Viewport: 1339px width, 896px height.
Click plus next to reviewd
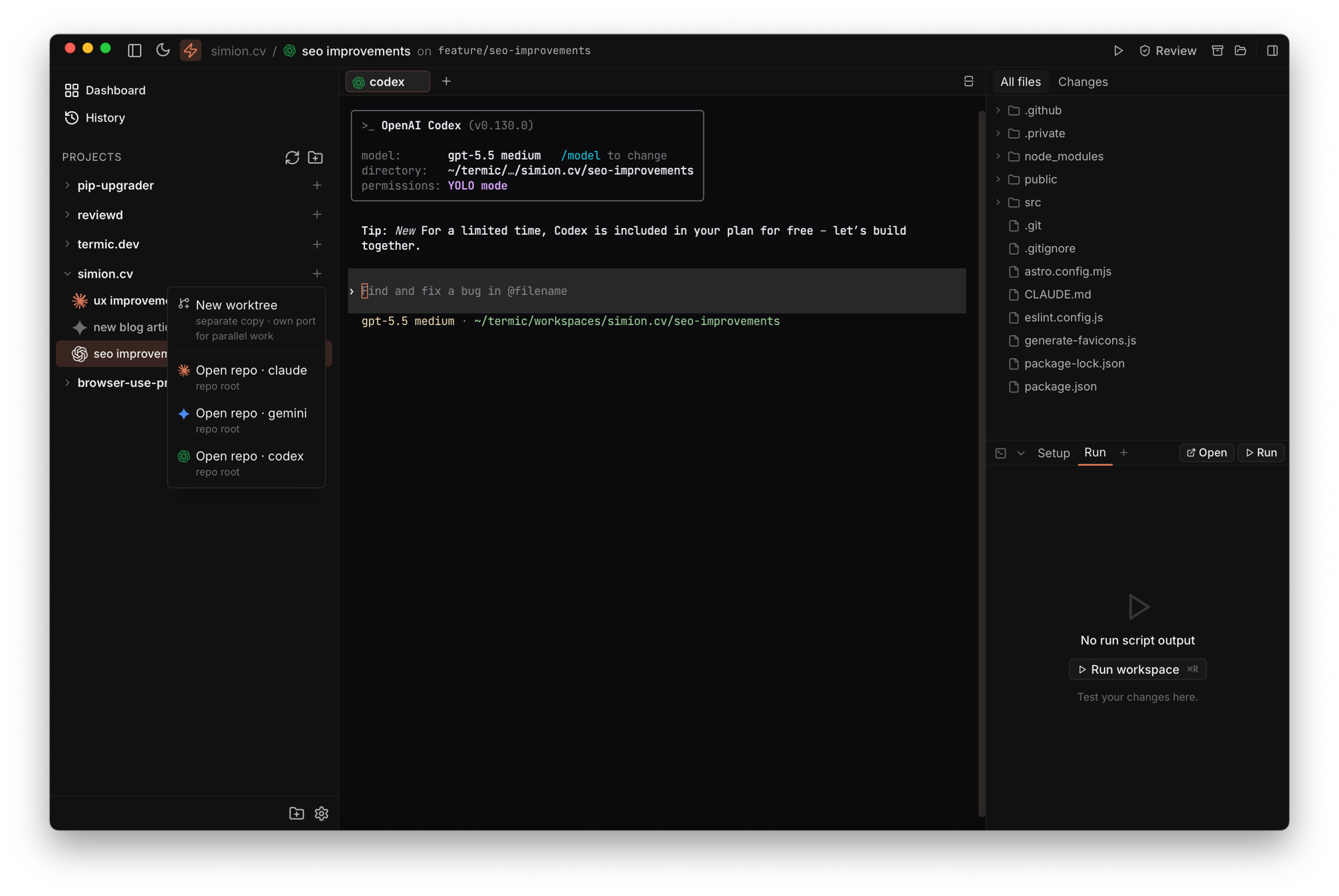click(x=317, y=215)
